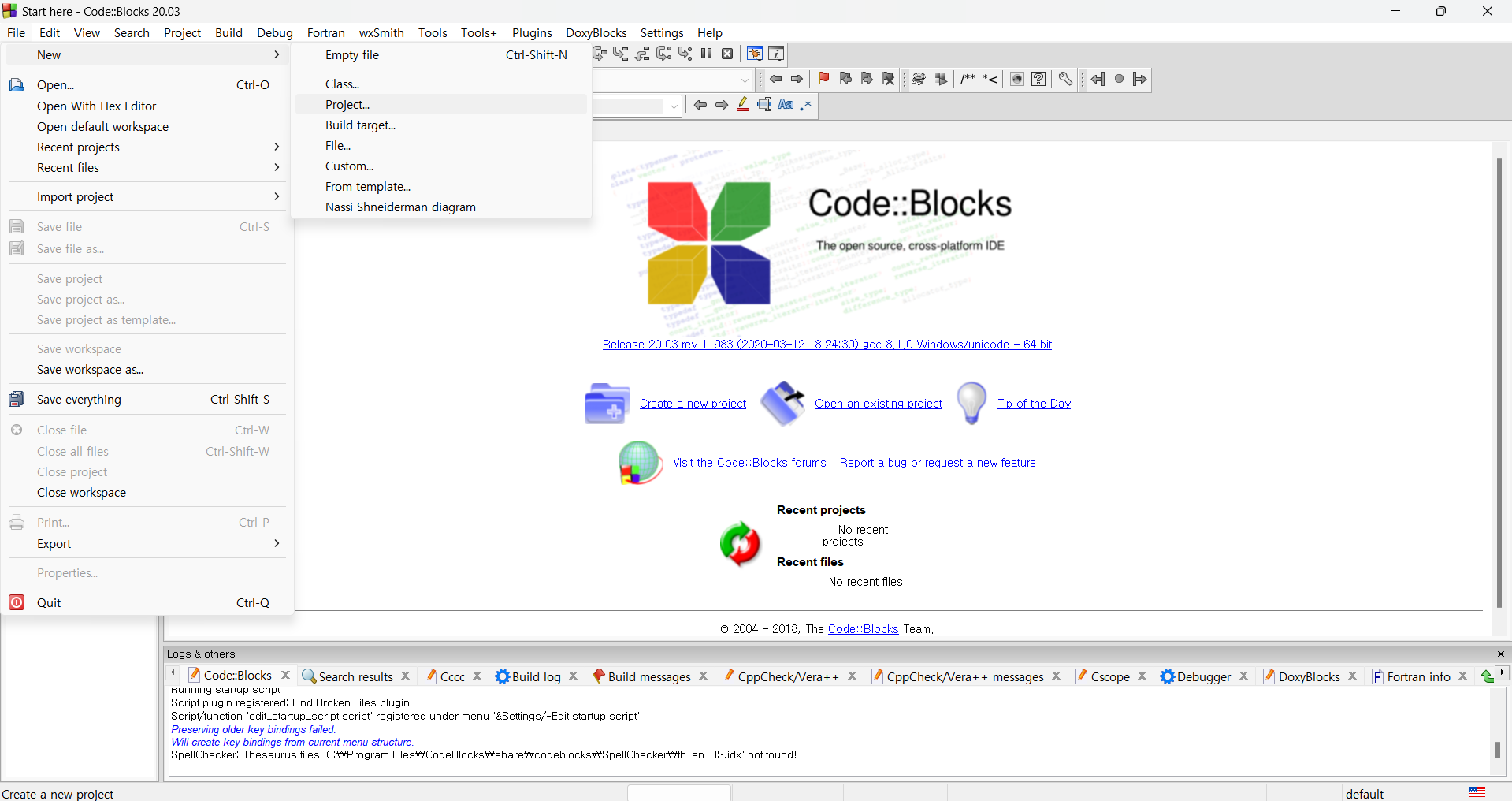1512x801 pixels.
Task: Click the Next instruction debugger icon
Action: pyautogui.click(x=663, y=54)
